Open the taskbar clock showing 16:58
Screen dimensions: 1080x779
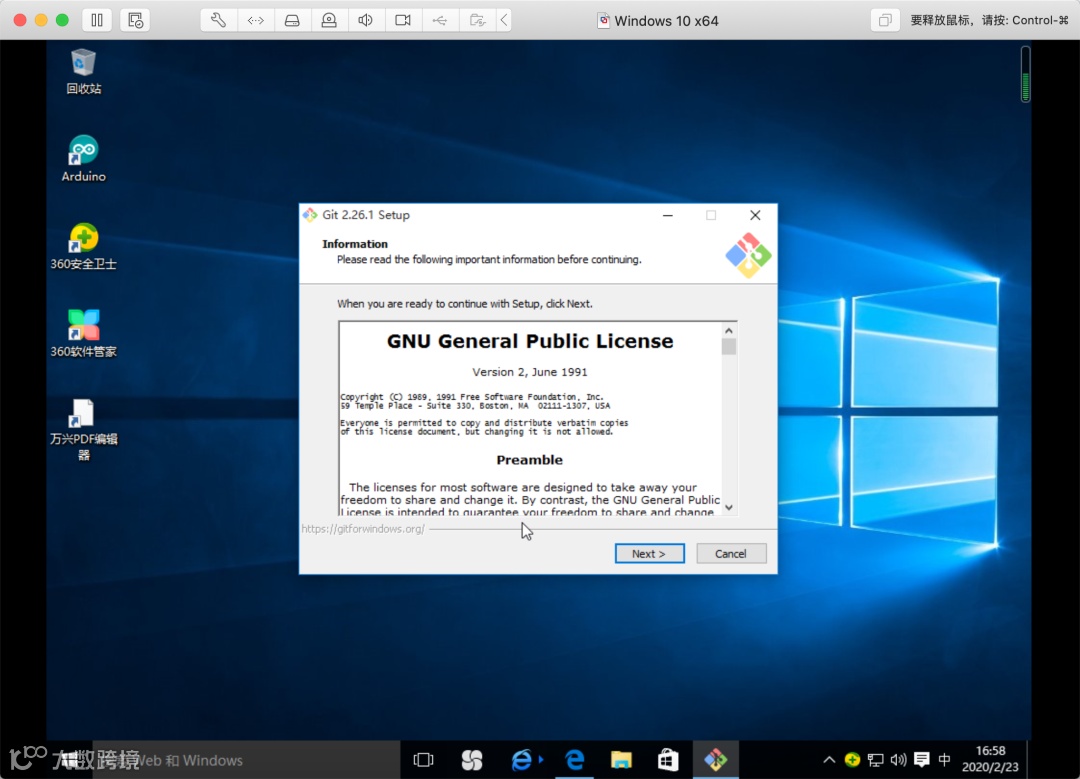(x=990, y=759)
